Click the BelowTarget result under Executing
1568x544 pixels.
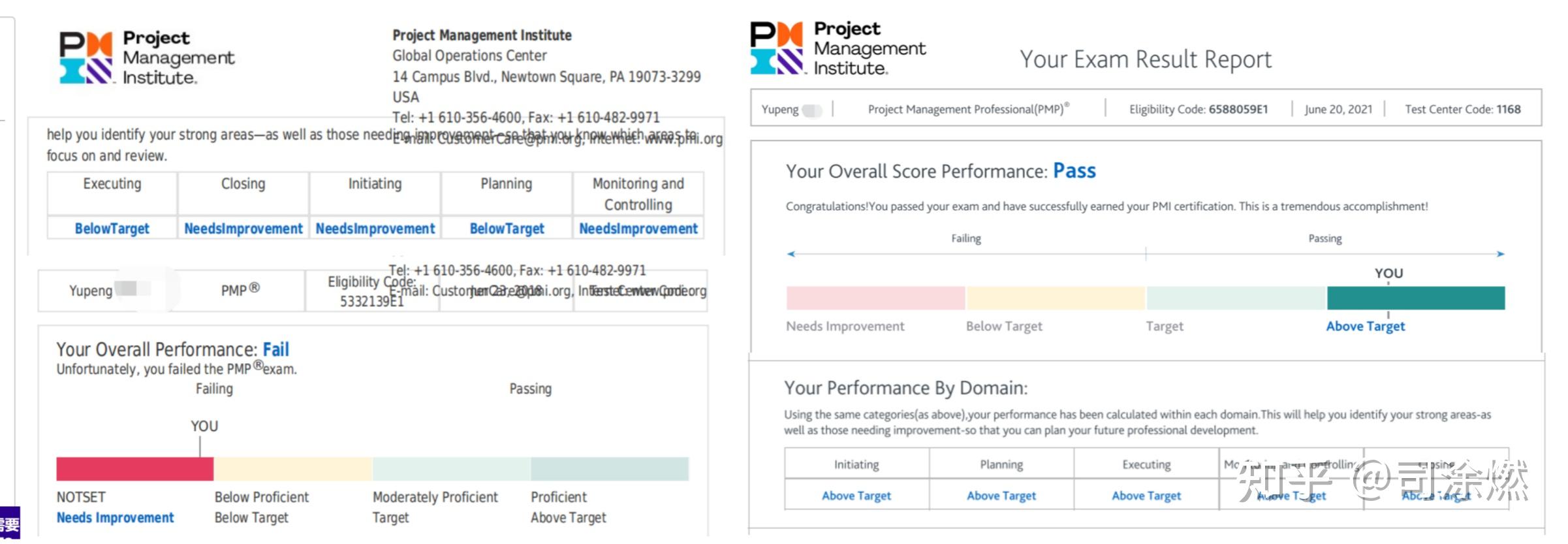pos(112,229)
